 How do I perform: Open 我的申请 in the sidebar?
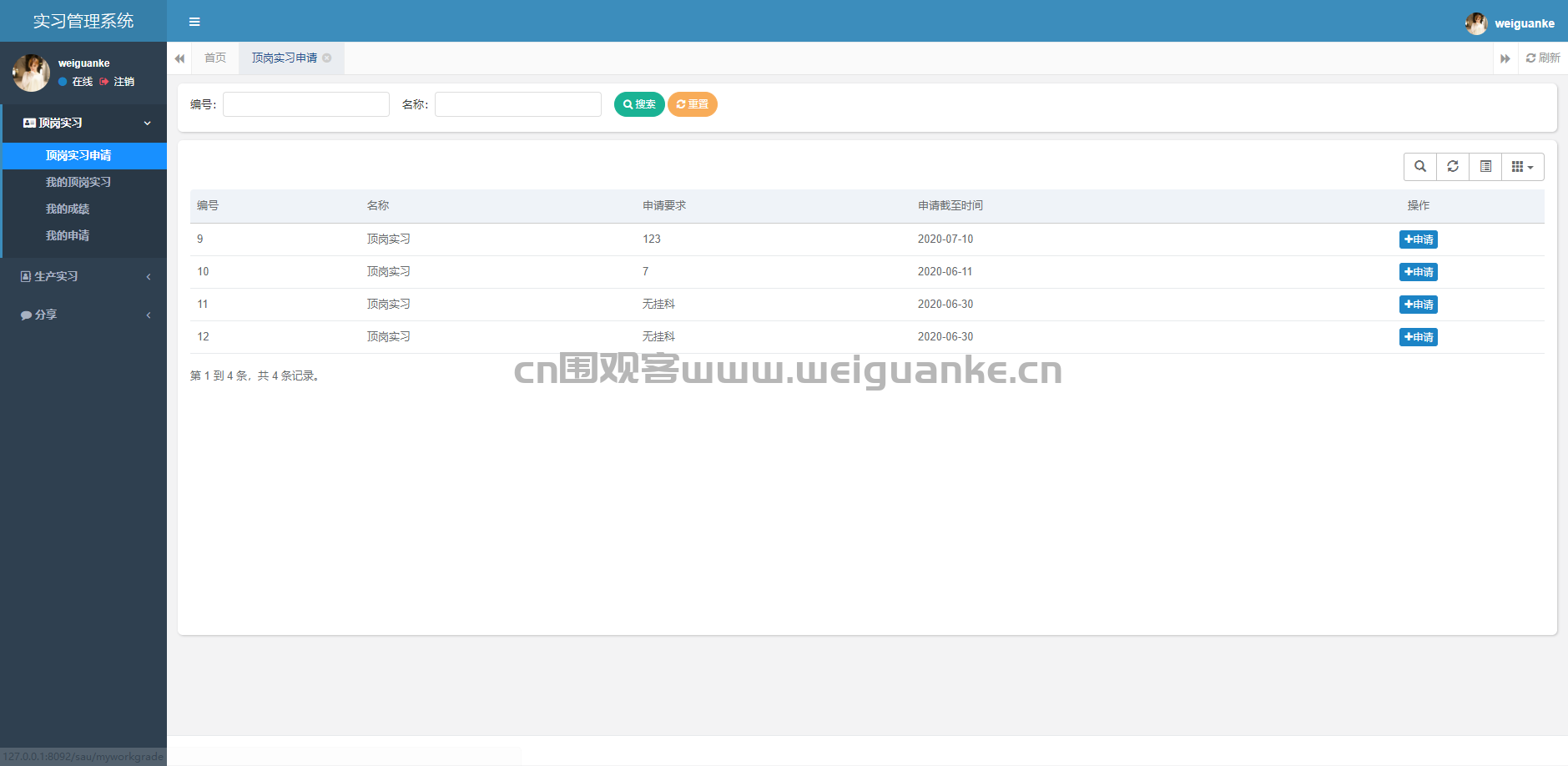click(x=85, y=235)
